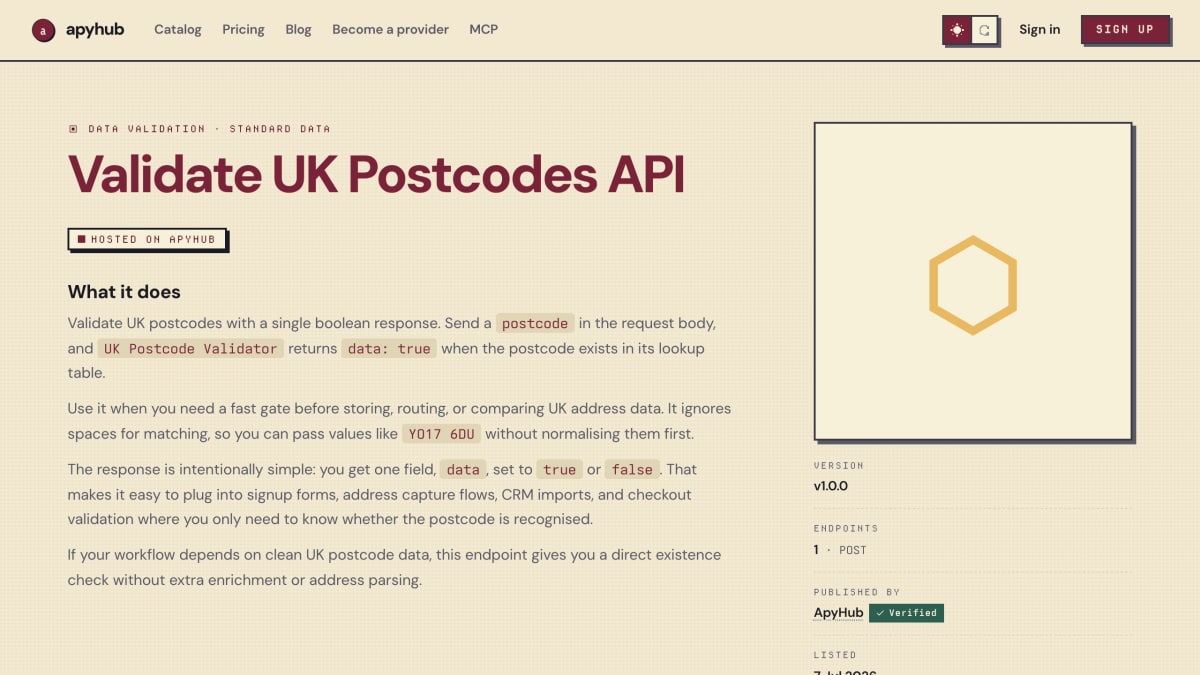This screenshot has height=675, width=1200.
Task: Click the Verified badge
Action: coord(906,613)
